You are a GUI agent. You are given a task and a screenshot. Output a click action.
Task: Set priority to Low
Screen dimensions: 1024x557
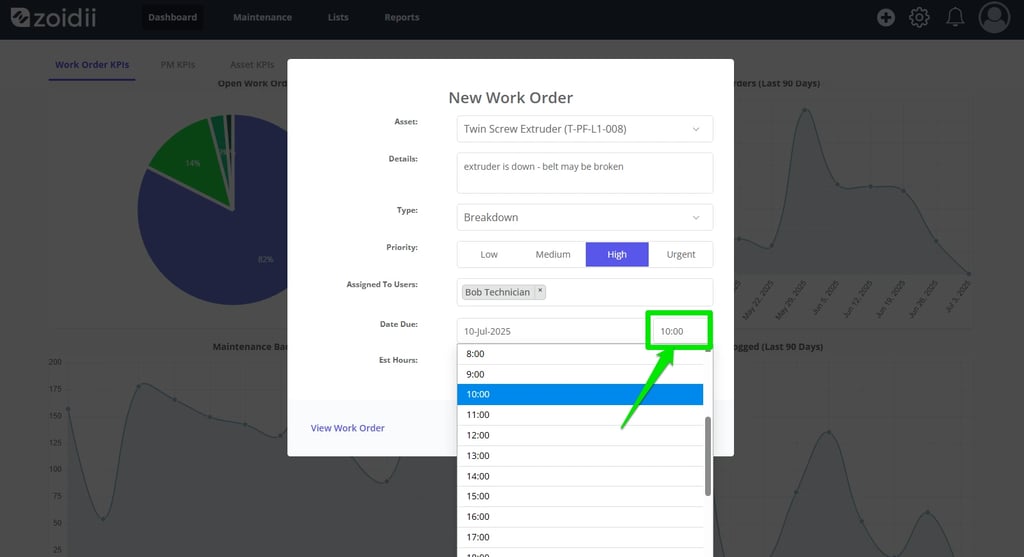click(489, 255)
